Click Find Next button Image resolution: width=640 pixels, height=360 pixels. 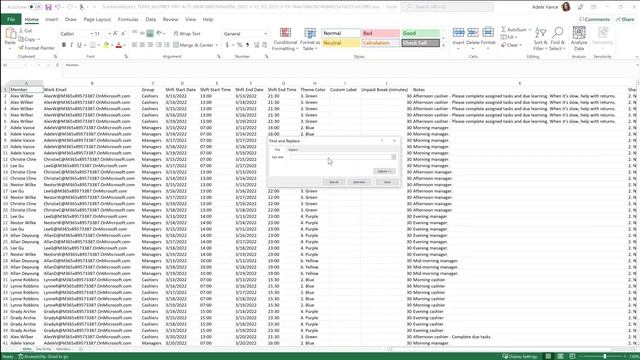tap(359, 182)
